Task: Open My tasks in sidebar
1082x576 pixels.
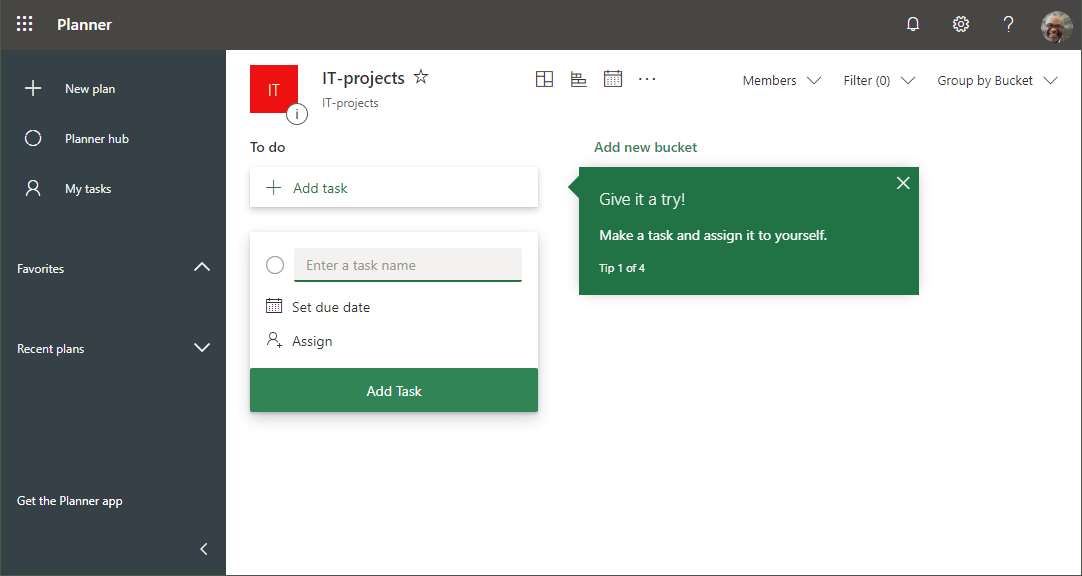Action: (88, 189)
